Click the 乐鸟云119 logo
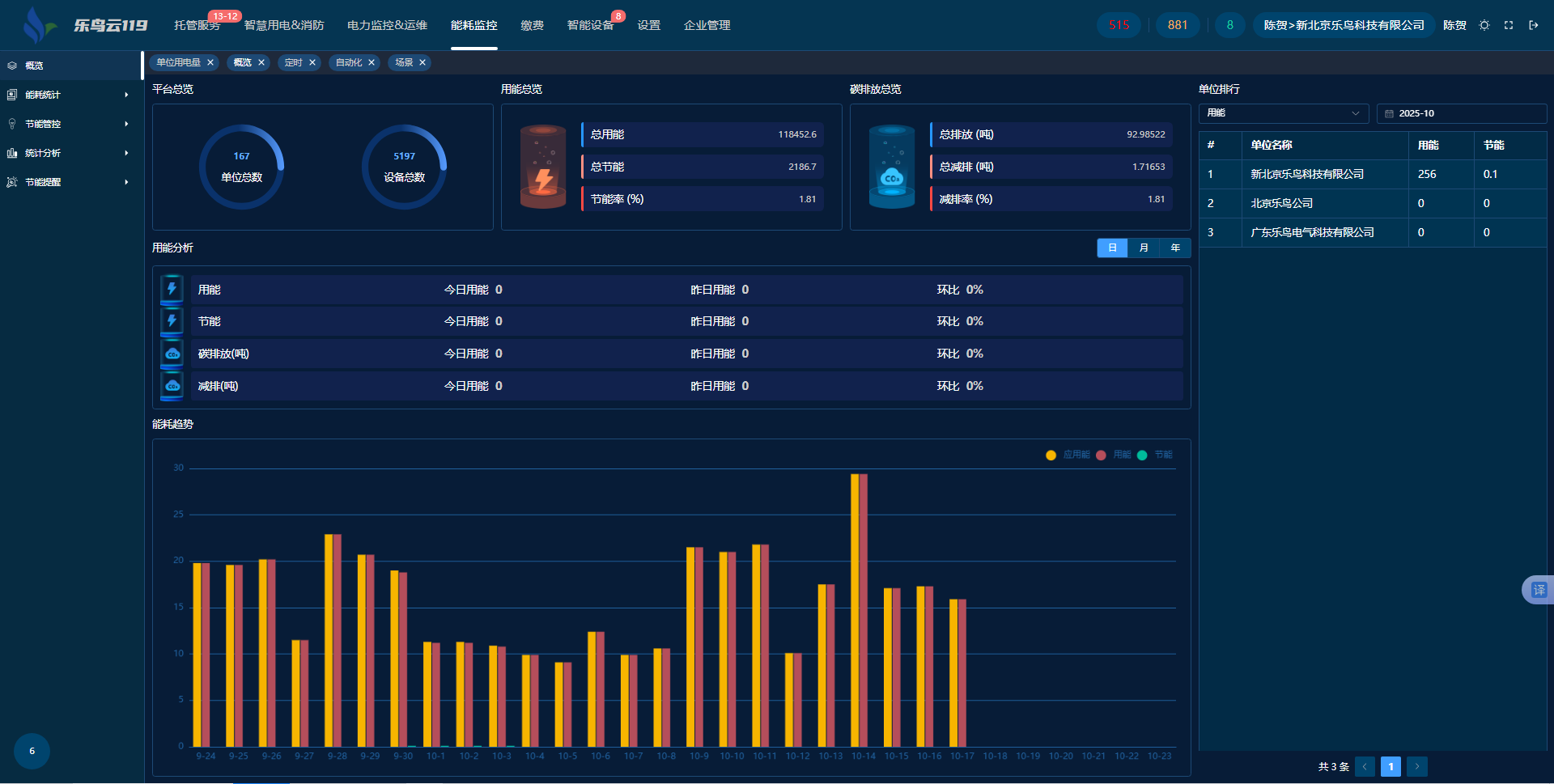This screenshot has height=784, width=1554. [85, 25]
